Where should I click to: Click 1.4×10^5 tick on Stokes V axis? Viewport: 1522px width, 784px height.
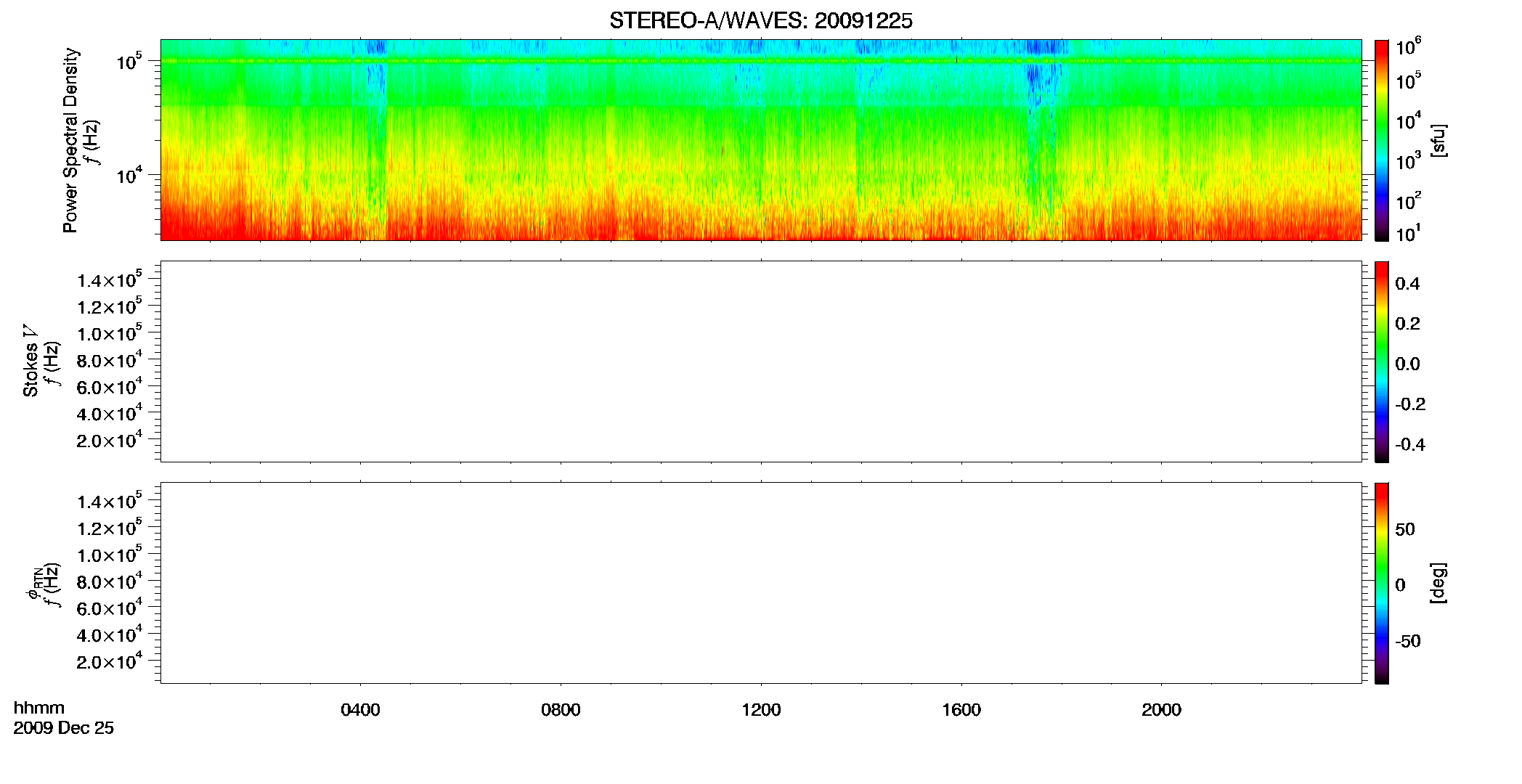(110, 279)
